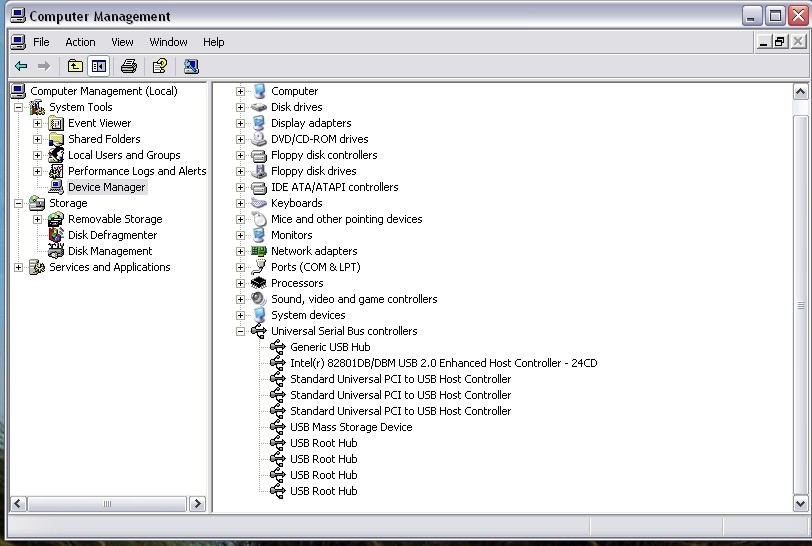
Task: Expand the Floppy disk controllers category
Action: click(x=240, y=155)
